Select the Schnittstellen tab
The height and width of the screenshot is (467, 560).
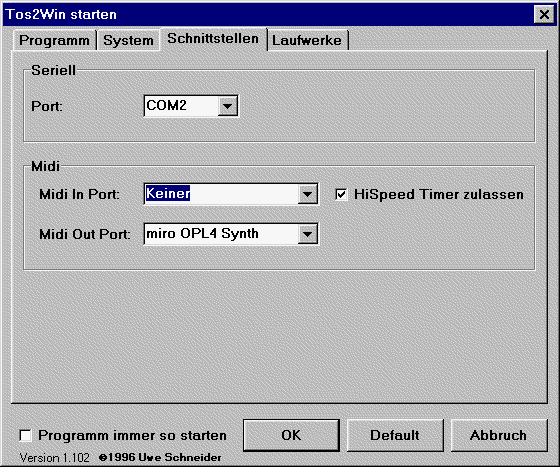tap(213, 39)
